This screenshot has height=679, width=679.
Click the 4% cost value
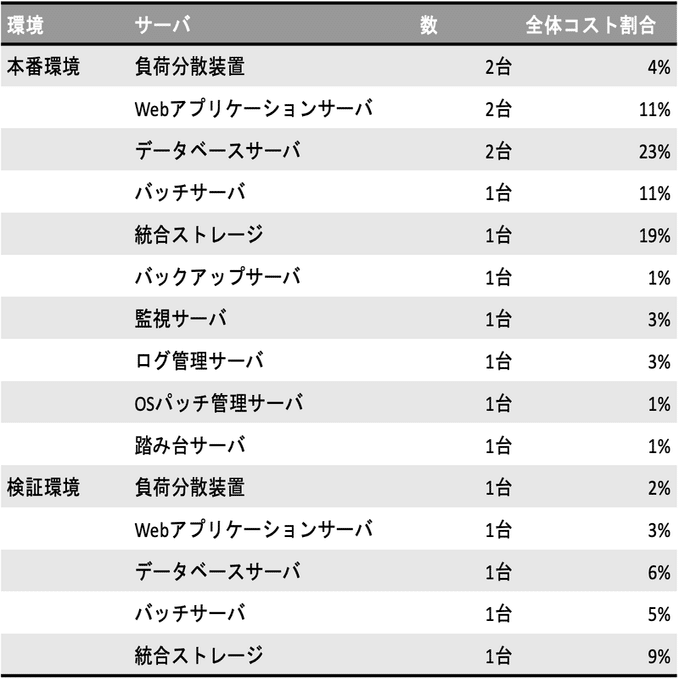click(660, 68)
